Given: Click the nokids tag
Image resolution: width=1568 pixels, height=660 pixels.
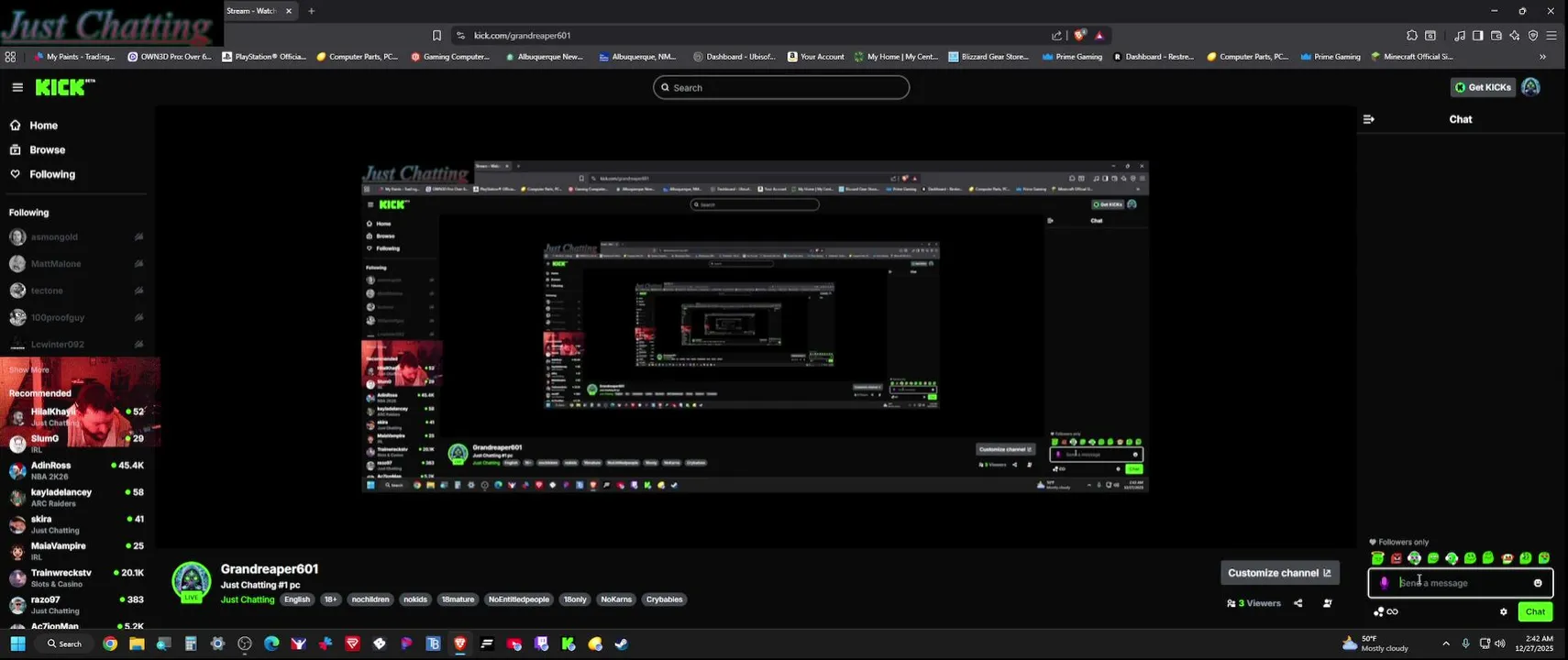Looking at the screenshot, I should coord(415,599).
